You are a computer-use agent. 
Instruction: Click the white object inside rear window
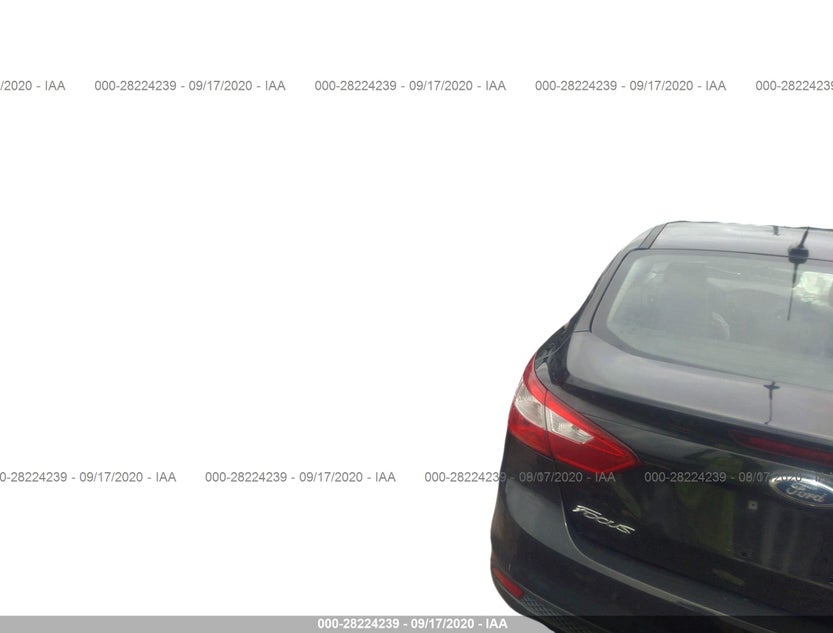click(815, 288)
